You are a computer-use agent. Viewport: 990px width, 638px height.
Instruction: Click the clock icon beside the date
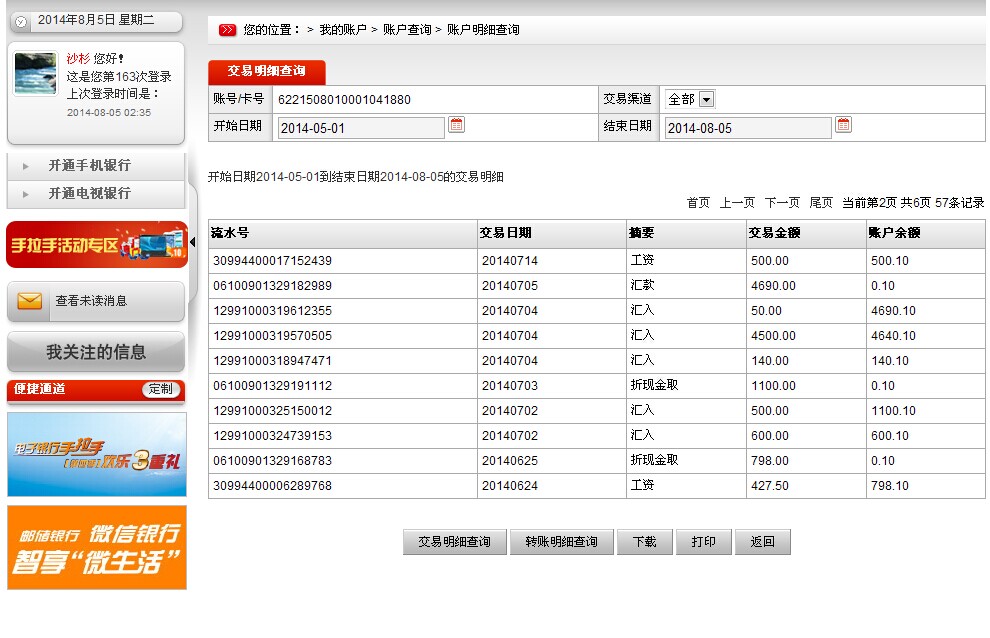[x=21, y=21]
